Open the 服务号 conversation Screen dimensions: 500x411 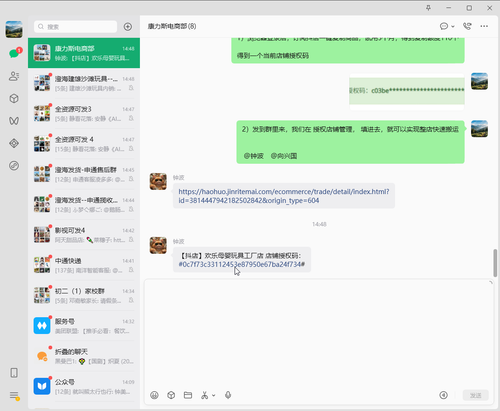[84, 326]
